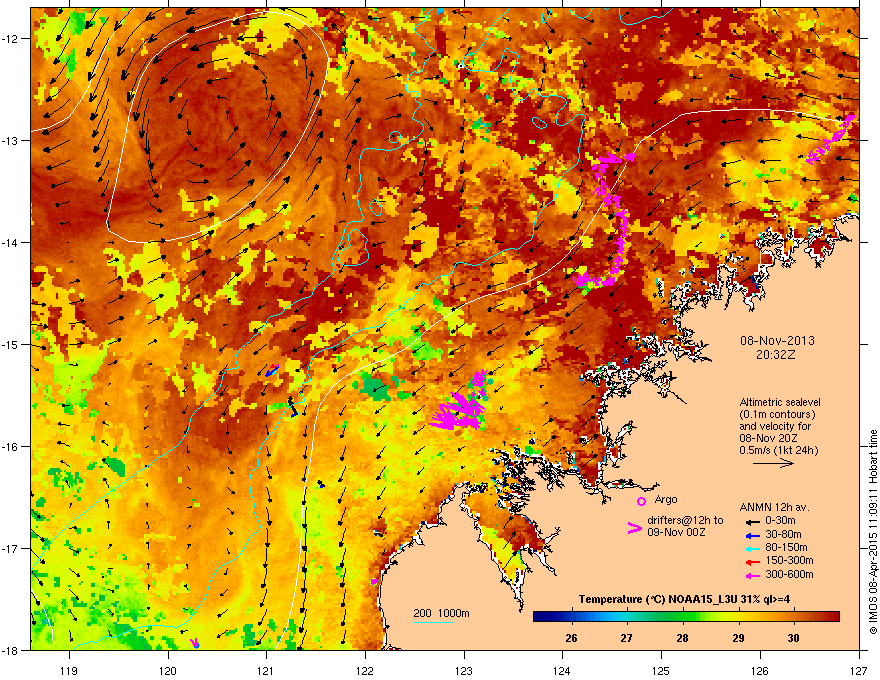880x680 pixels.
Task: Click the dark red end of temperature color bar
Action: (x=833, y=617)
